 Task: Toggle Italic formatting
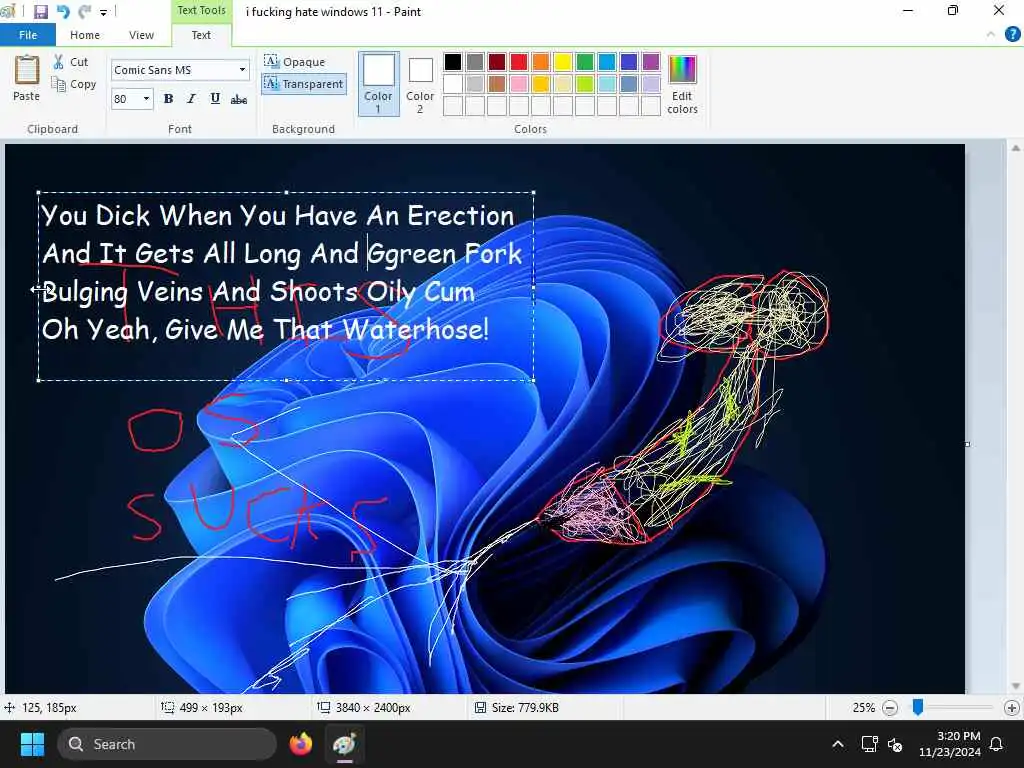191,99
